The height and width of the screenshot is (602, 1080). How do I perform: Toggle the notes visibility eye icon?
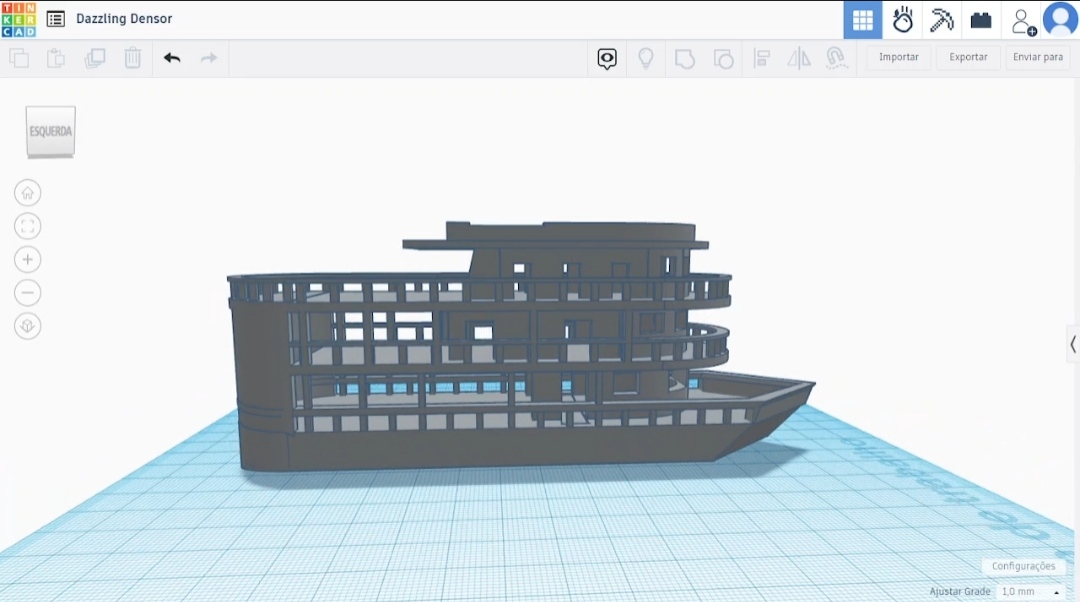pos(607,59)
